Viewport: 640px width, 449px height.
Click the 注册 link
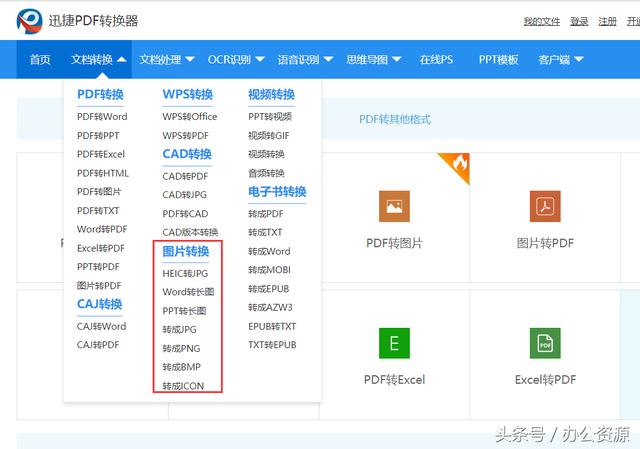click(x=607, y=21)
